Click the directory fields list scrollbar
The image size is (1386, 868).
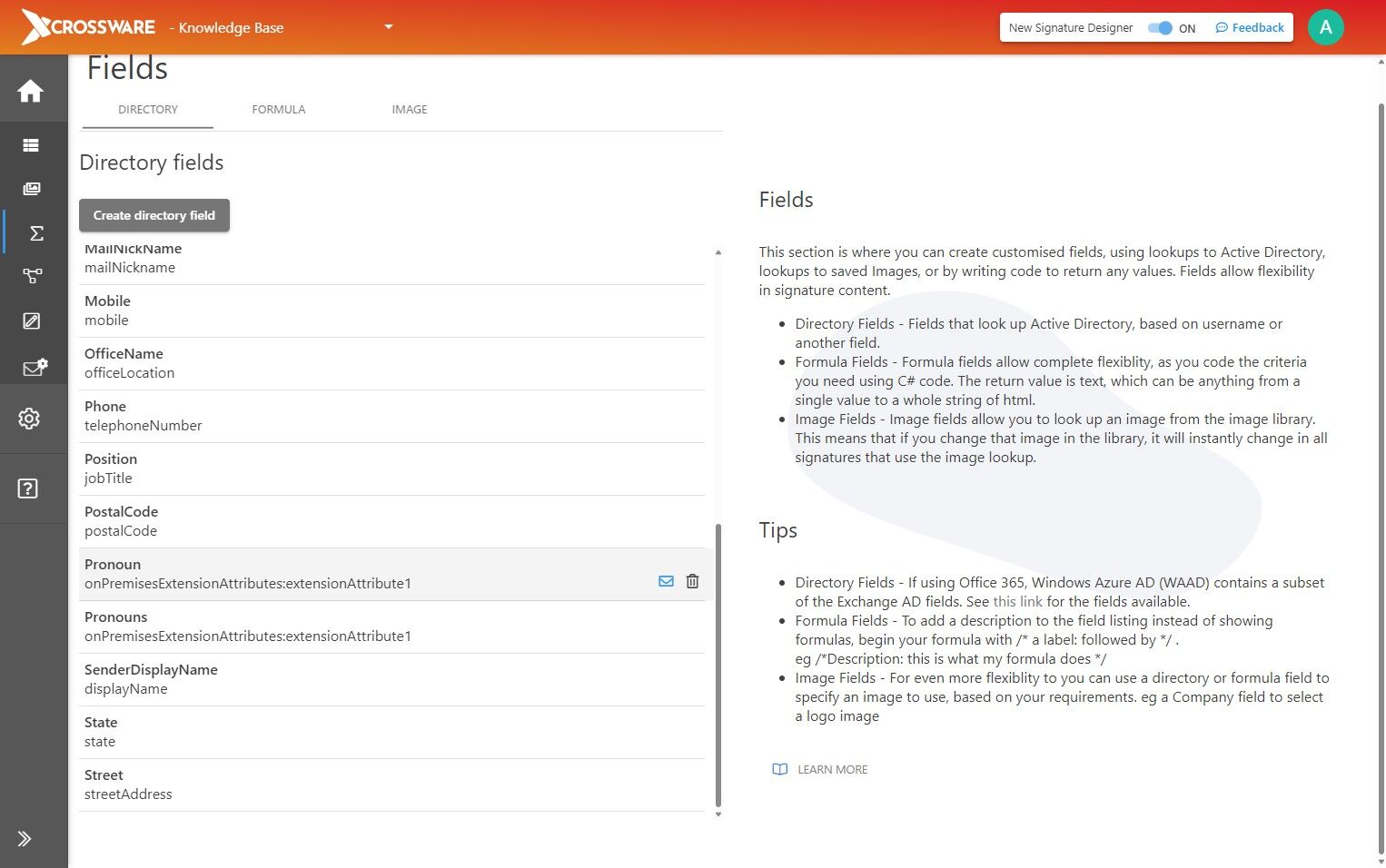(718, 665)
